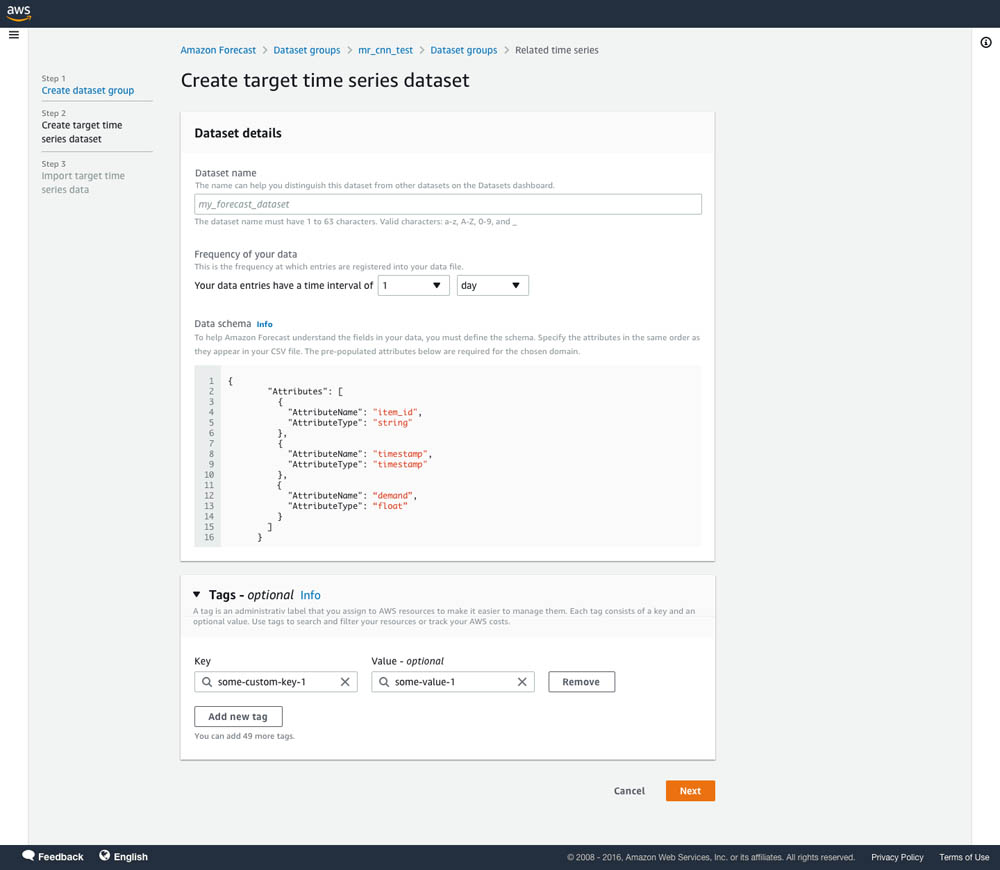Select Step 3 Import target time series data

coord(83,182)
